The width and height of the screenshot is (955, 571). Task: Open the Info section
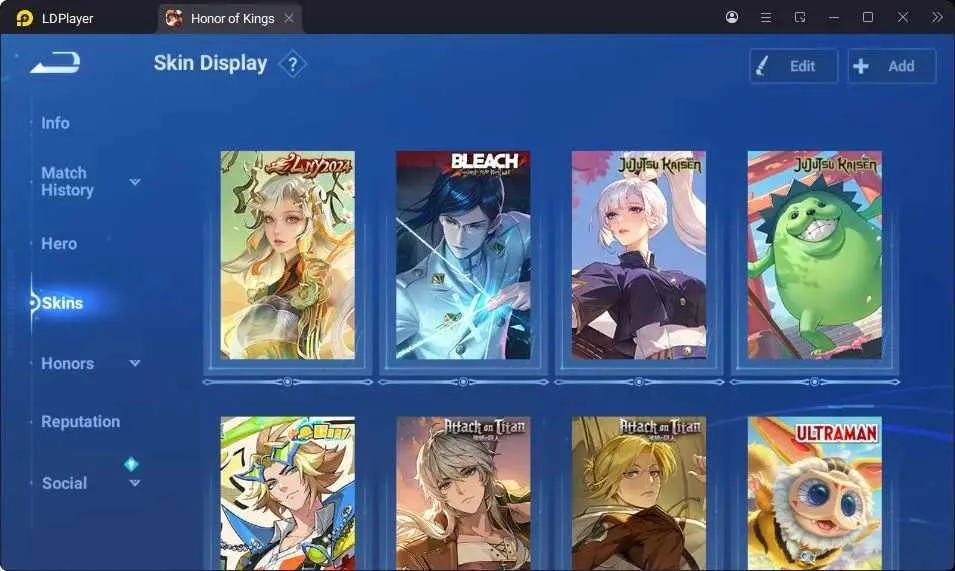(x=55, y=123)
